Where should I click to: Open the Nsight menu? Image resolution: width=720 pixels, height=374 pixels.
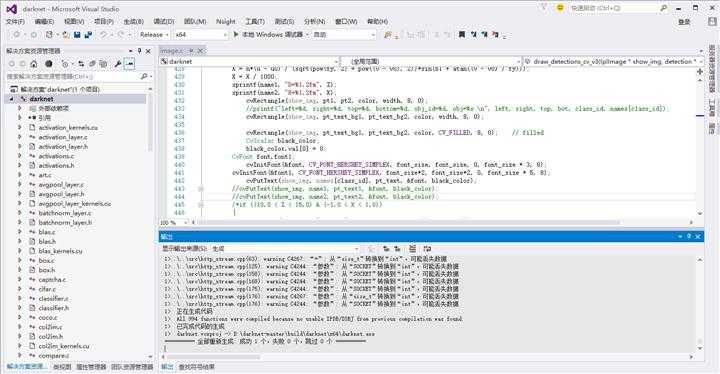[x=225, y=22]
